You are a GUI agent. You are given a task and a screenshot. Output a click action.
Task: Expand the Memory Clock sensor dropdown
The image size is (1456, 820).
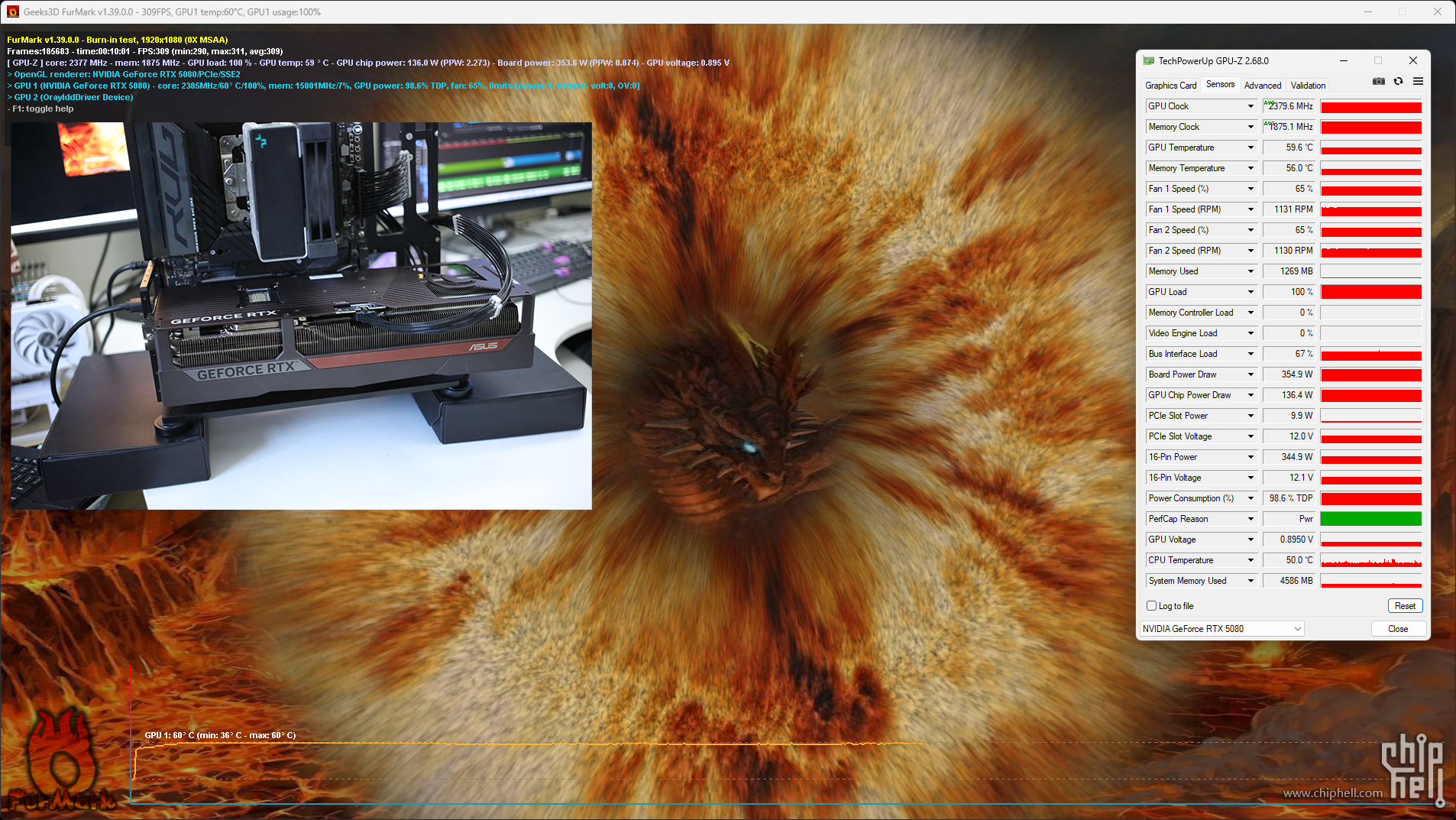[1251, 127]
